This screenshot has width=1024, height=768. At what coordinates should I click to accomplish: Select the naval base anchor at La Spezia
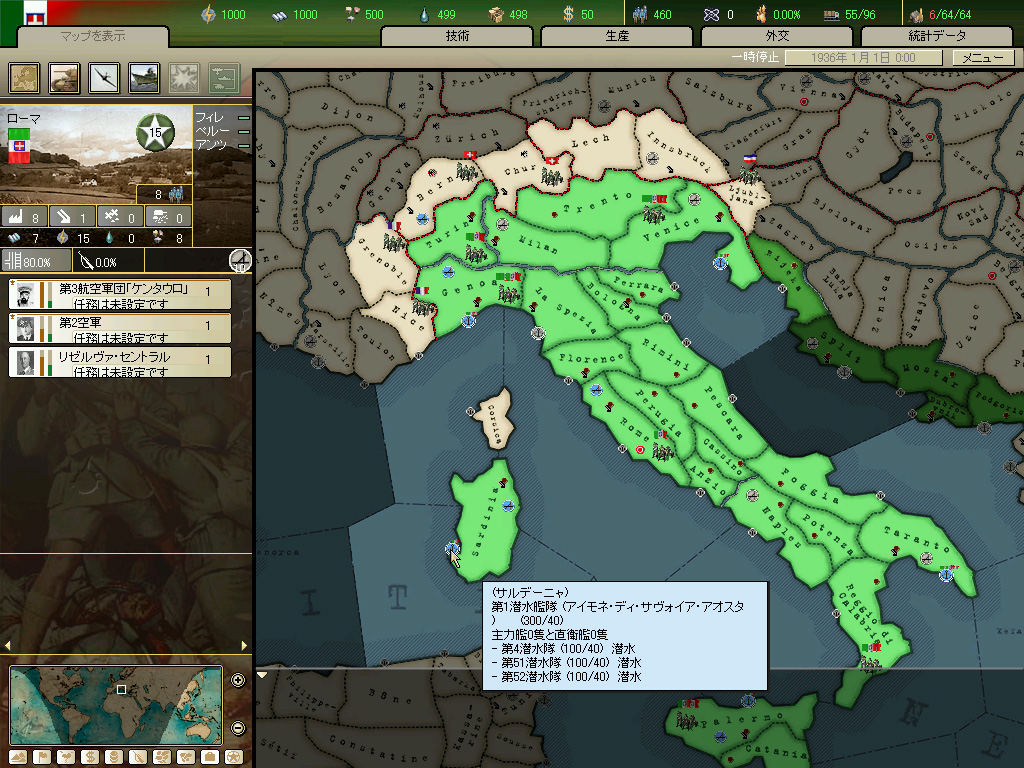pyautogui.click(x=537, y=333)
